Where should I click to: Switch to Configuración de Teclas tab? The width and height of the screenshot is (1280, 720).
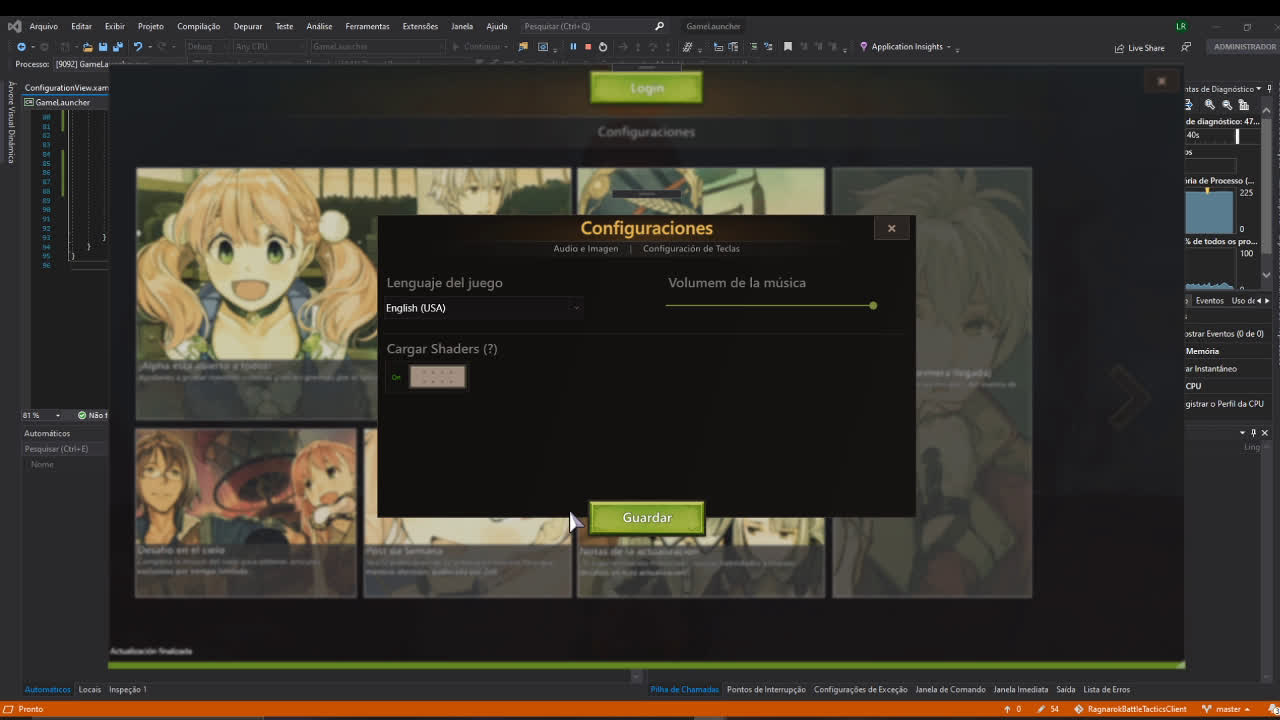691,249
